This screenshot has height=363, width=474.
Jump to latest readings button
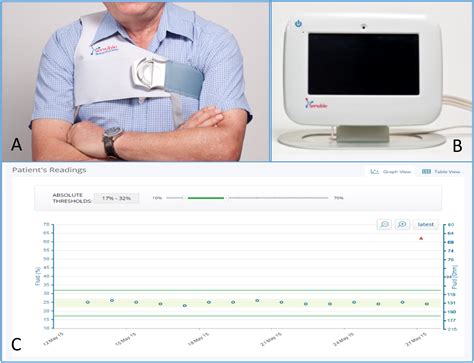pos(426,224)
